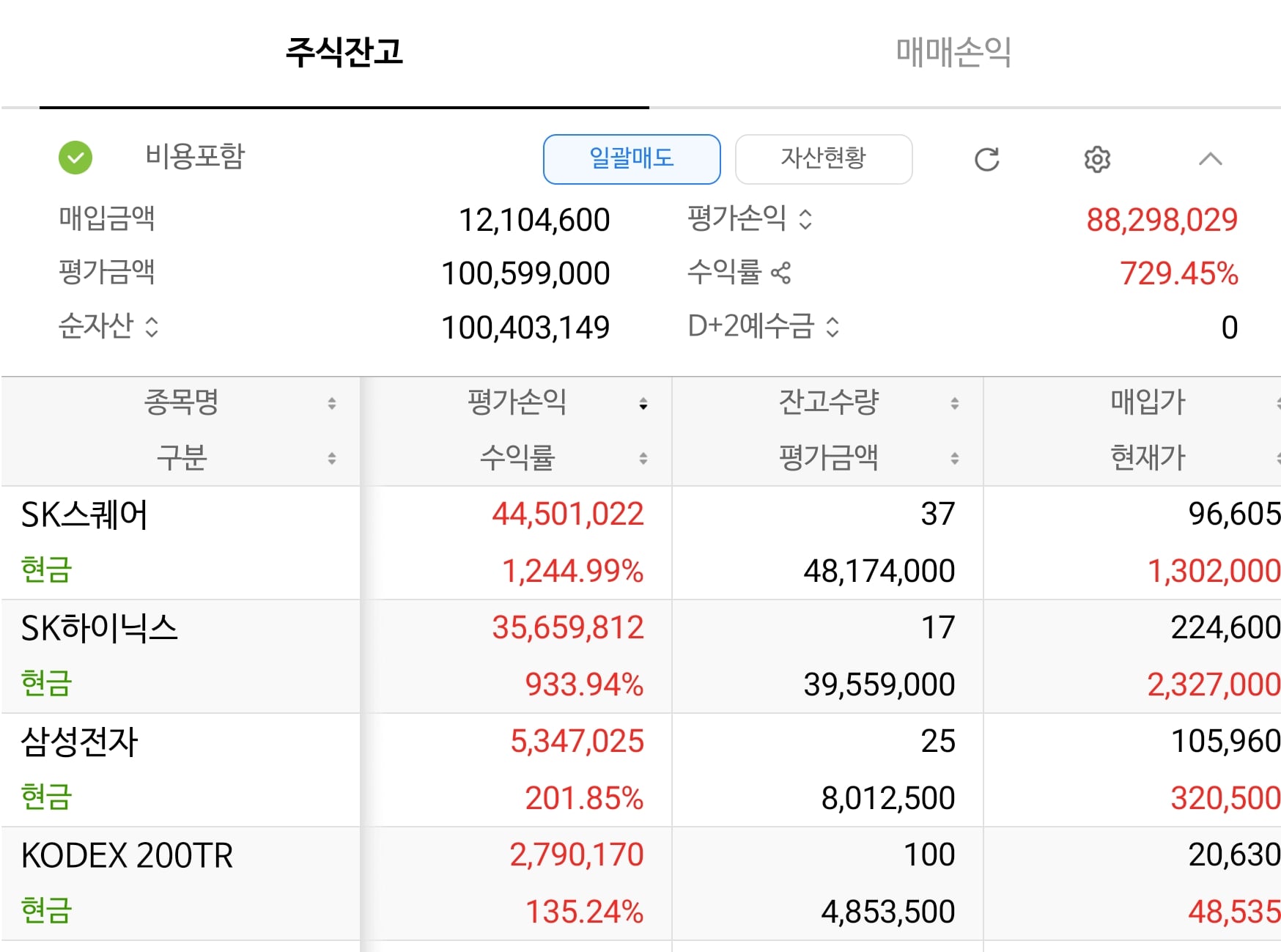The image size is (1281, 952).
Task: Sort by the 구분 column sort icon
Action: pyautogui.click(x=332, y=458)
